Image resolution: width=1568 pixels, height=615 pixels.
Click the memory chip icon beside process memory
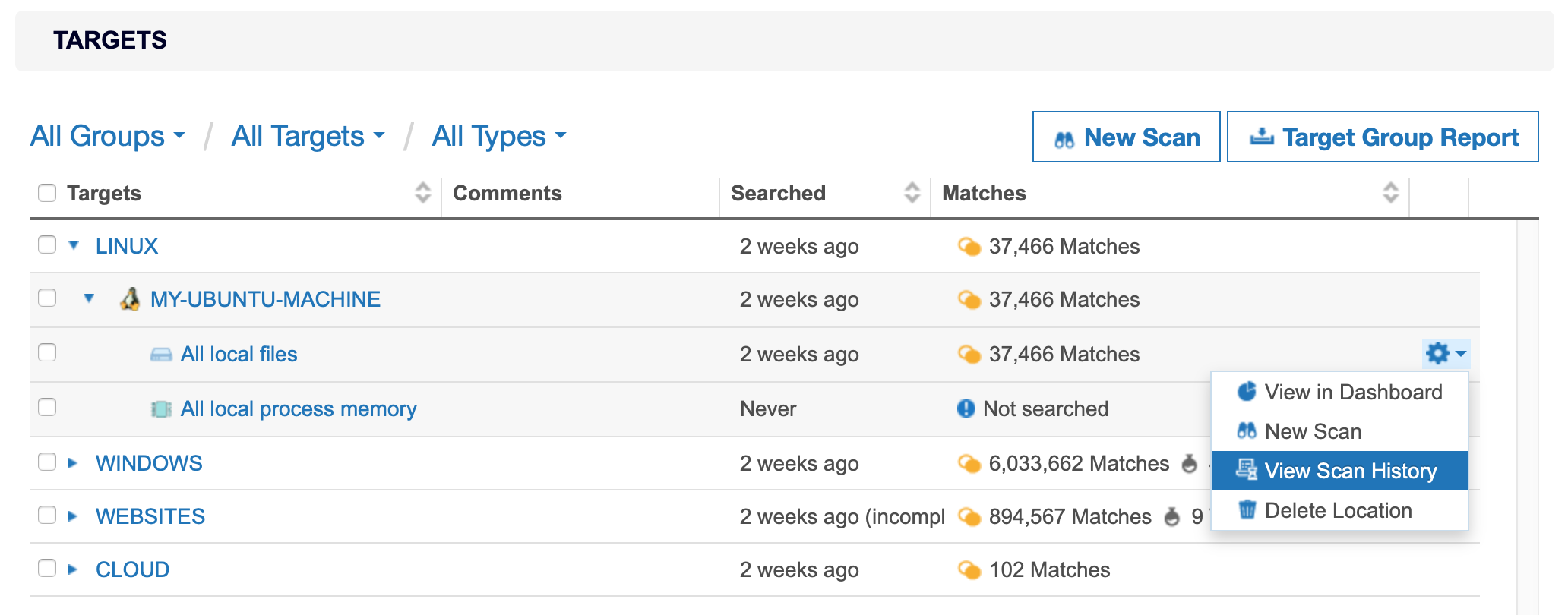point(161,409)
